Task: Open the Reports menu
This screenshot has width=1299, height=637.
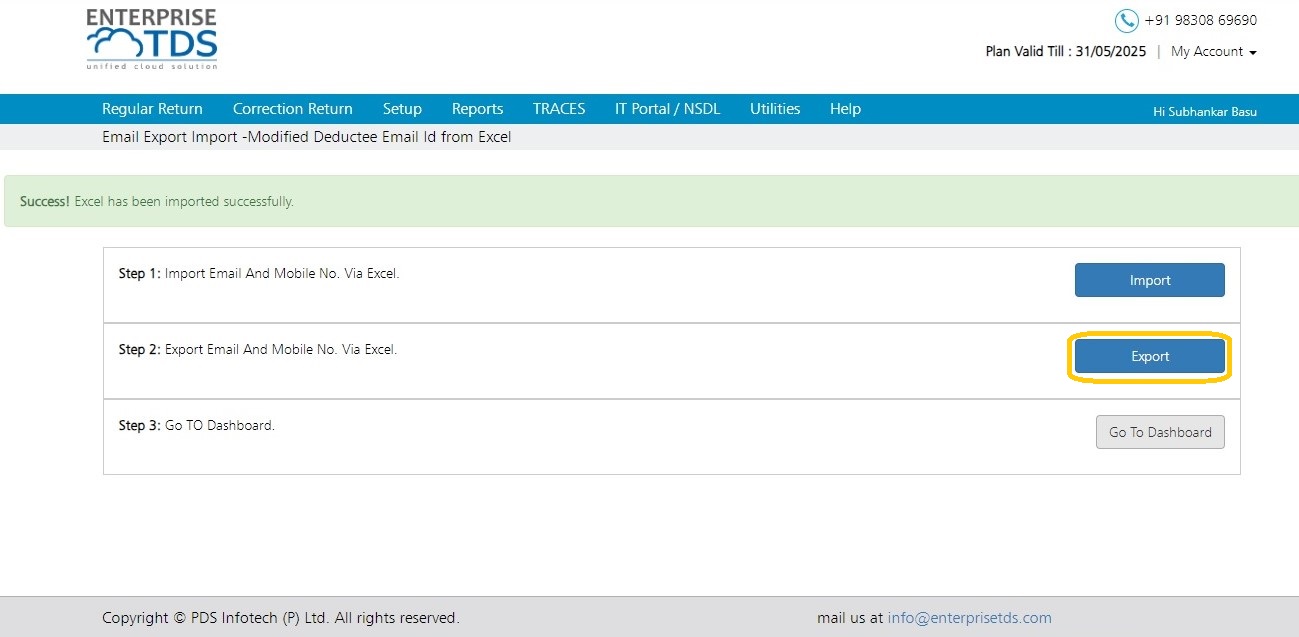Action: point(477,109)
